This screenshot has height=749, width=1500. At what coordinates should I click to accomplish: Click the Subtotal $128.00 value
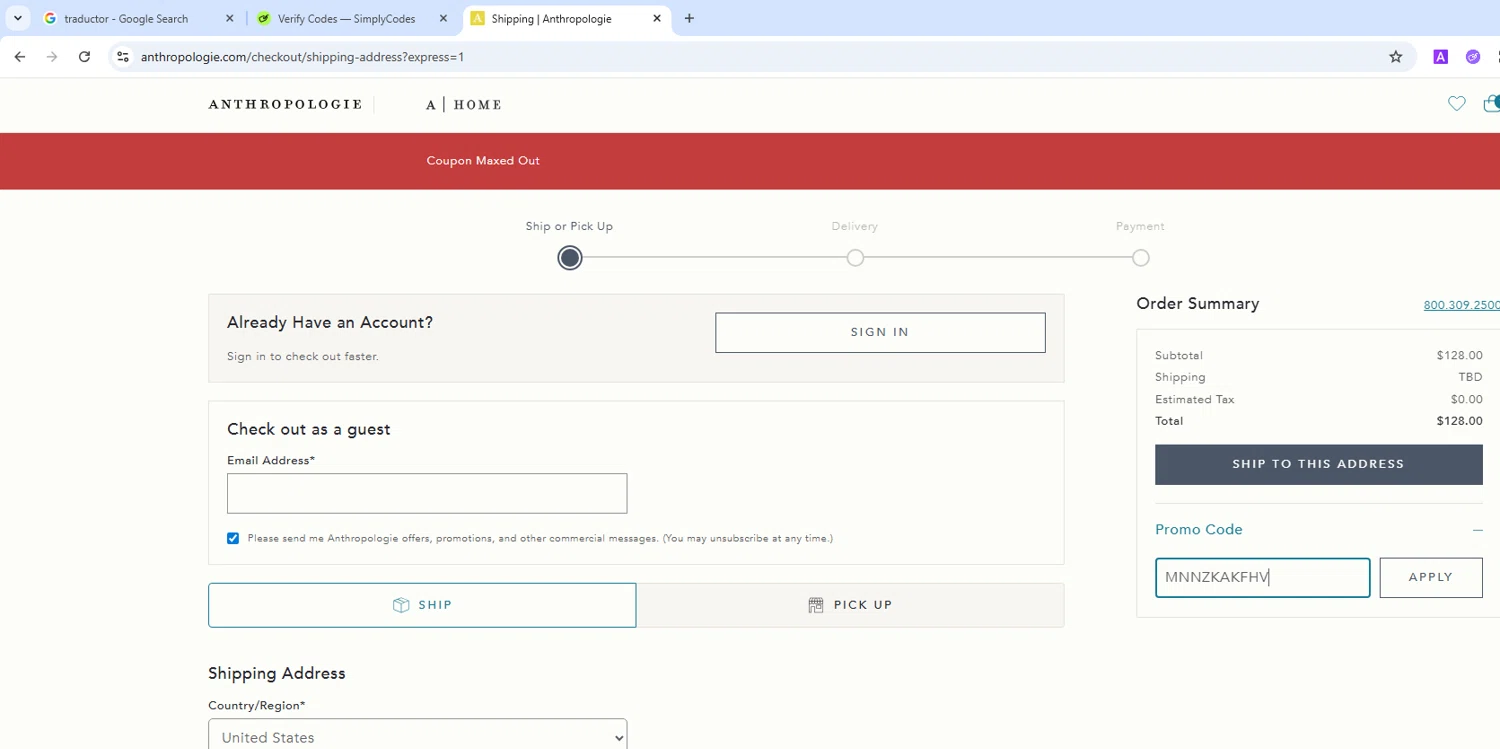pos(1459,355)
